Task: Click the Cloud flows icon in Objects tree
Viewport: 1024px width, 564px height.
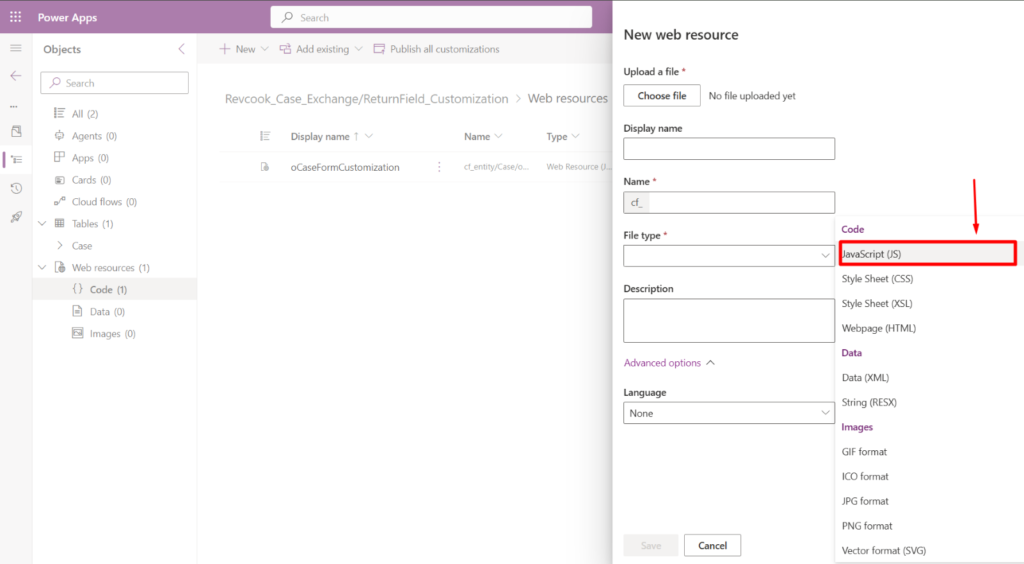Action: tap(59, 201)
